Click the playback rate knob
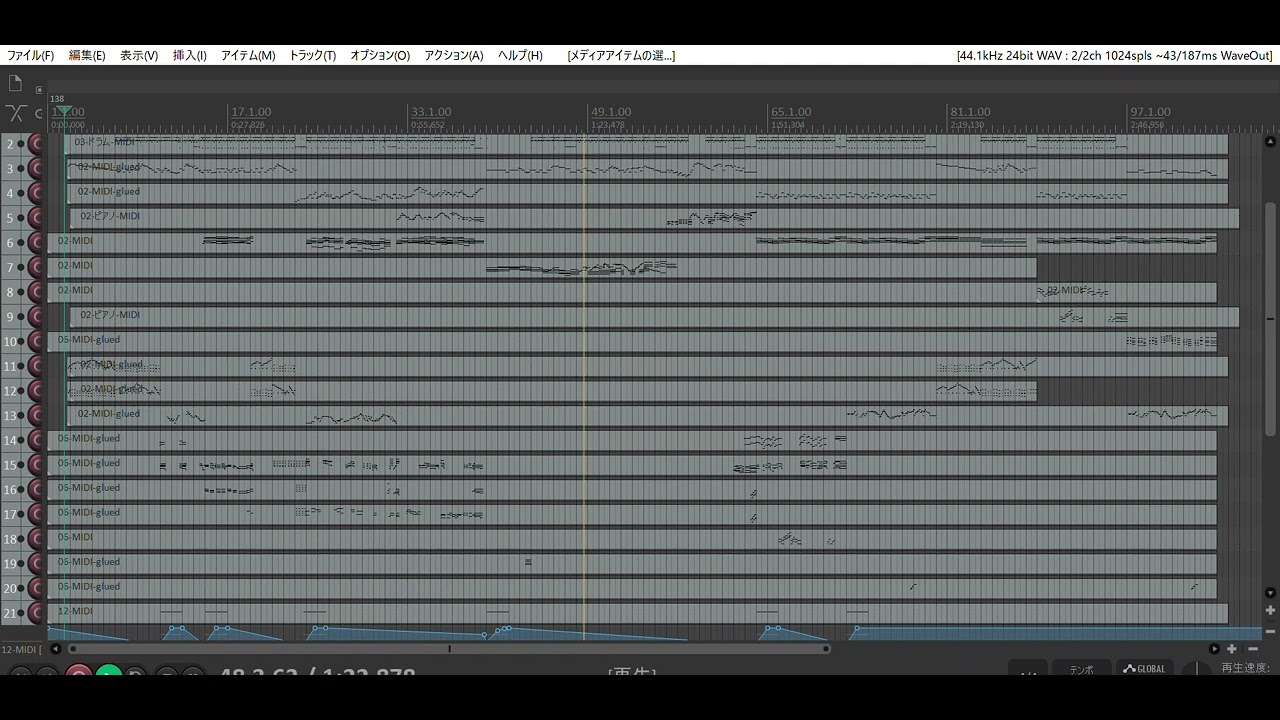This screenshot has height=720, width=1280. click(x=1197, y=669)
